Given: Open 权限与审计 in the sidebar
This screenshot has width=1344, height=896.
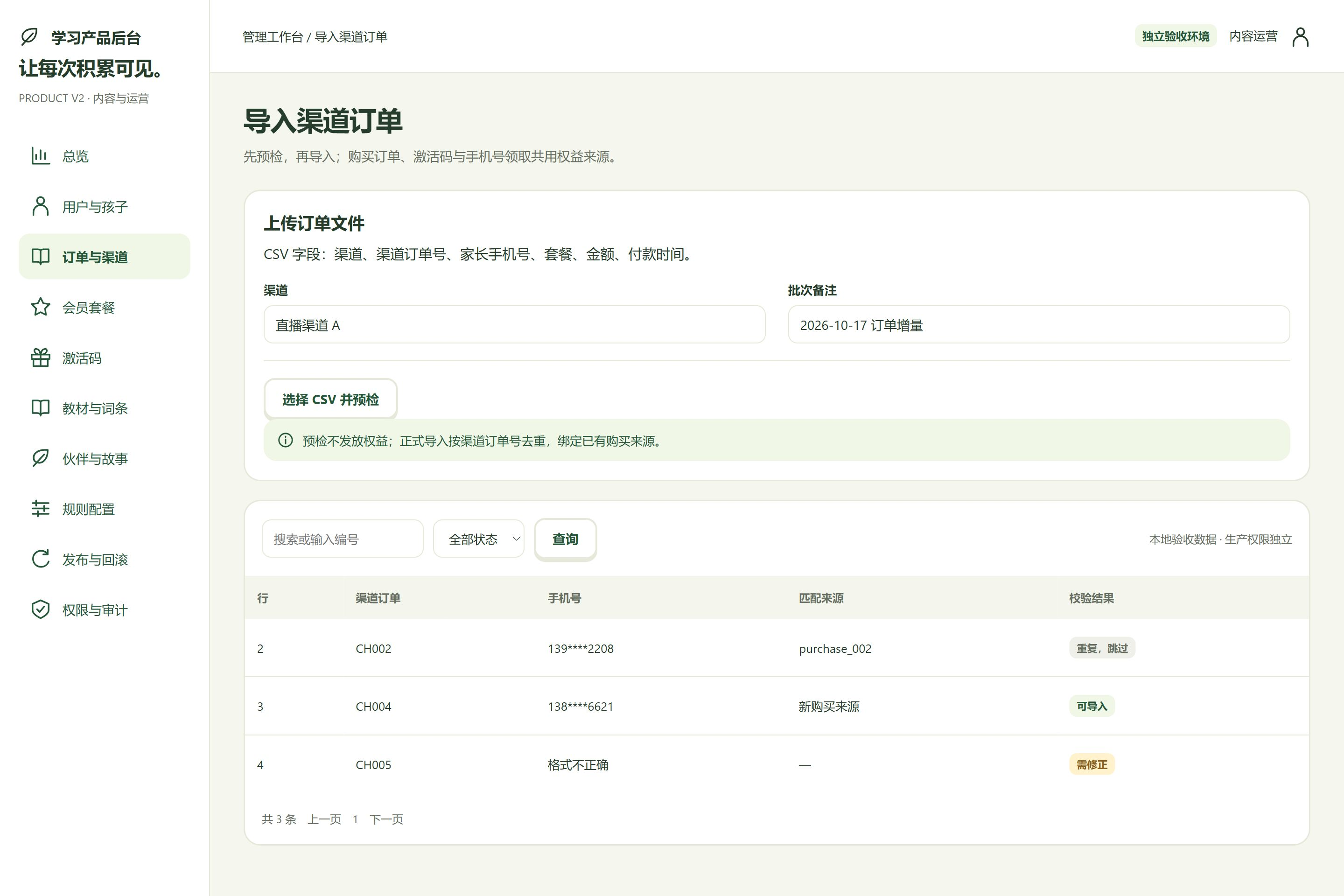Looking at the screenshot, I should click(105, 609).
